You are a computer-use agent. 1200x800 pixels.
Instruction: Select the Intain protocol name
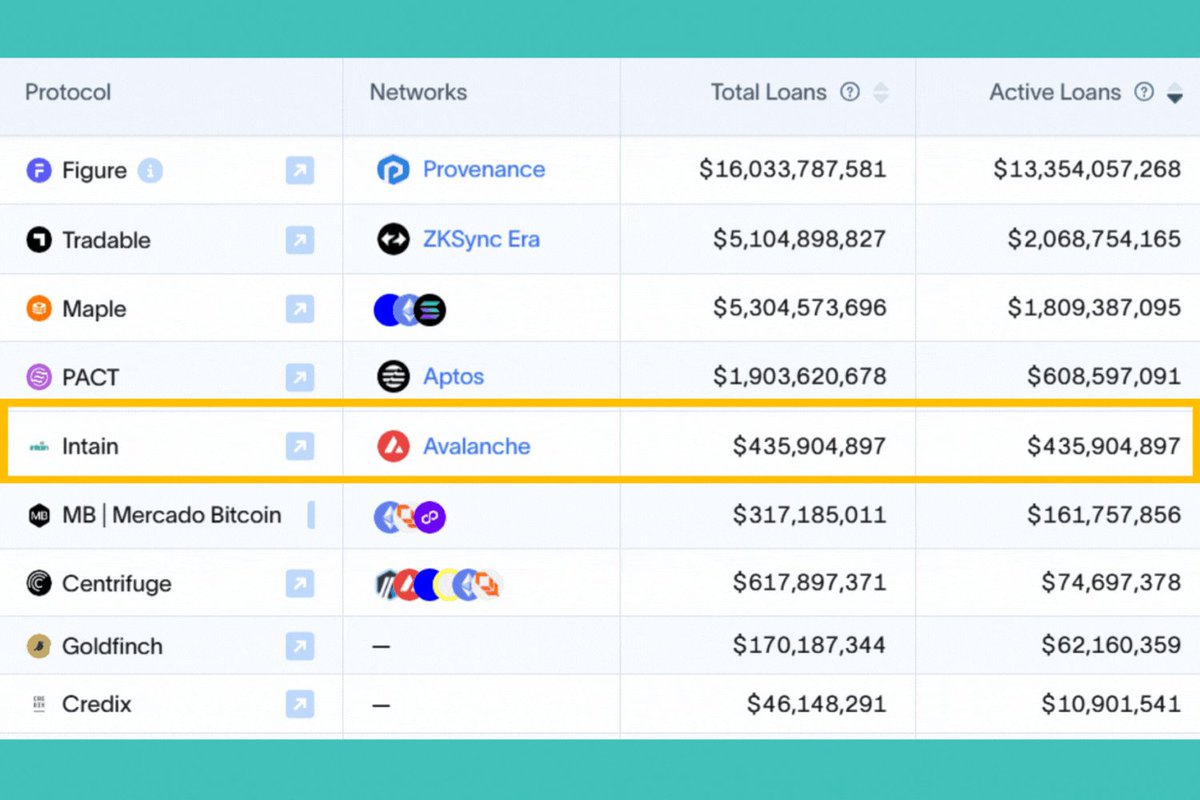tap(90, 446)
